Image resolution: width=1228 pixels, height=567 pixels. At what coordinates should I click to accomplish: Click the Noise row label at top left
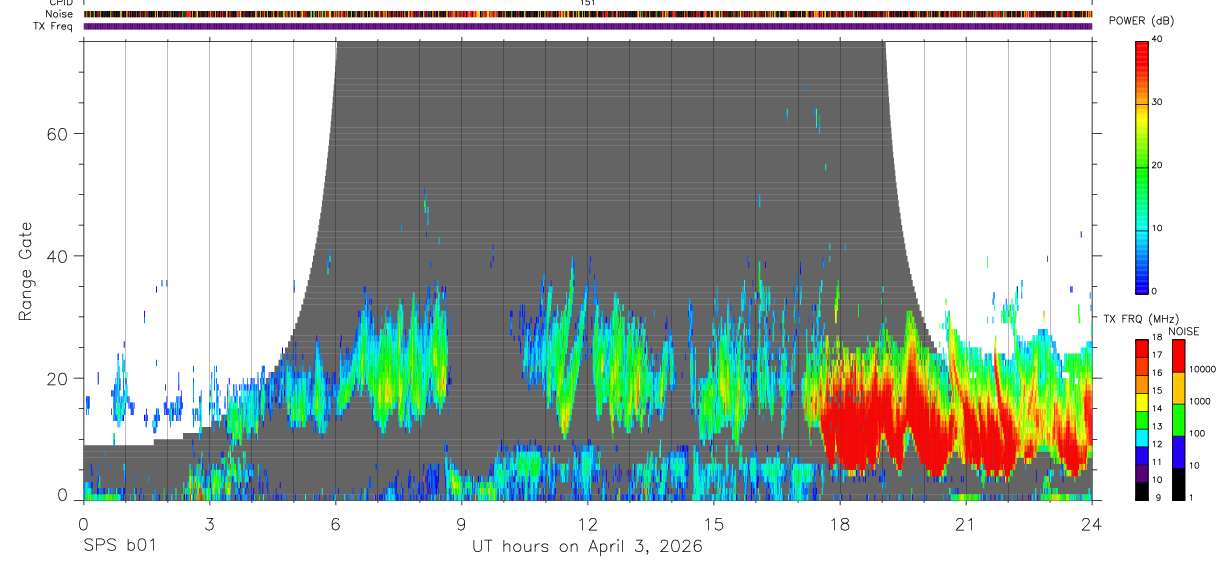(60, 14)
